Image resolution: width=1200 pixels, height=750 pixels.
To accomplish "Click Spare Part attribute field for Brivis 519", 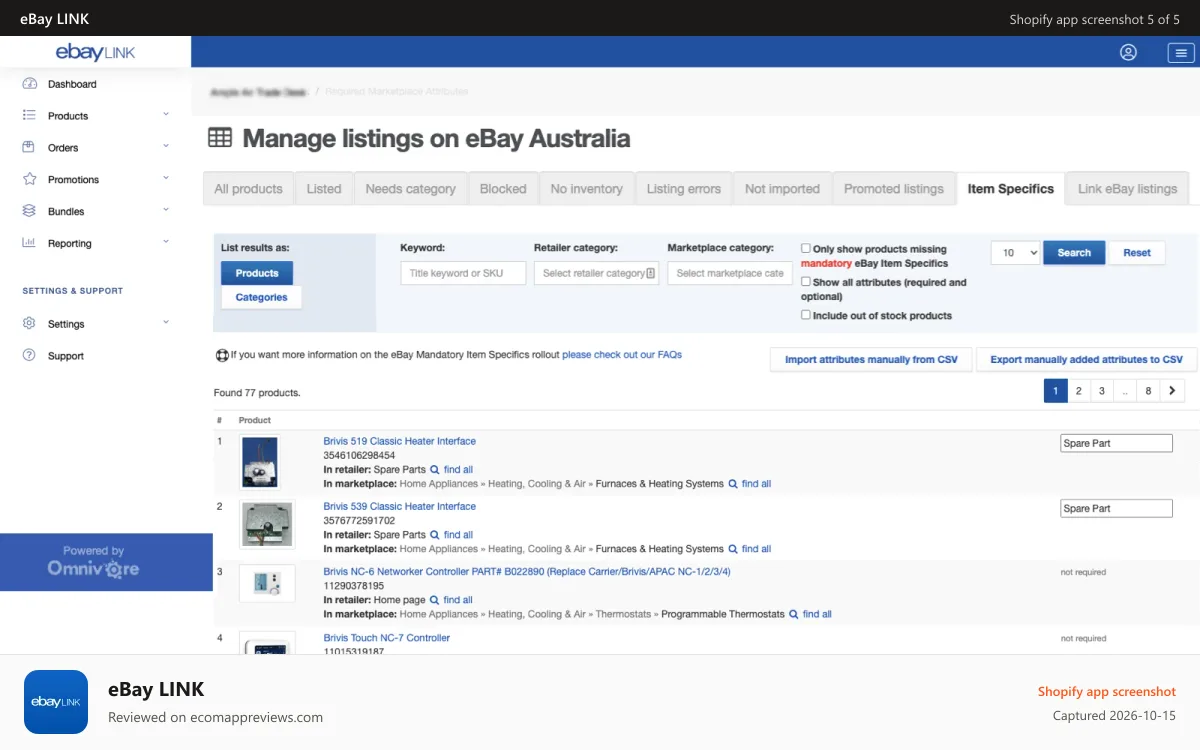I will click(x=1116, y=443).
